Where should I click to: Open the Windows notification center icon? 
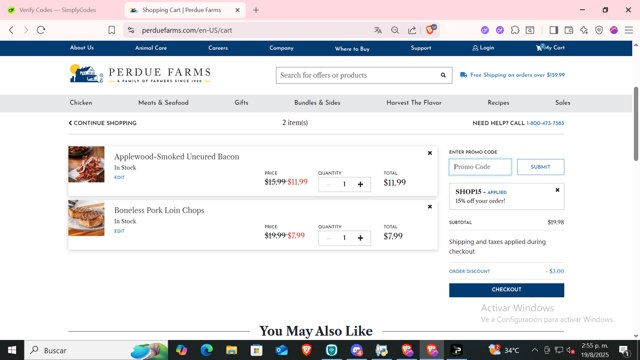tap(624, 350)
